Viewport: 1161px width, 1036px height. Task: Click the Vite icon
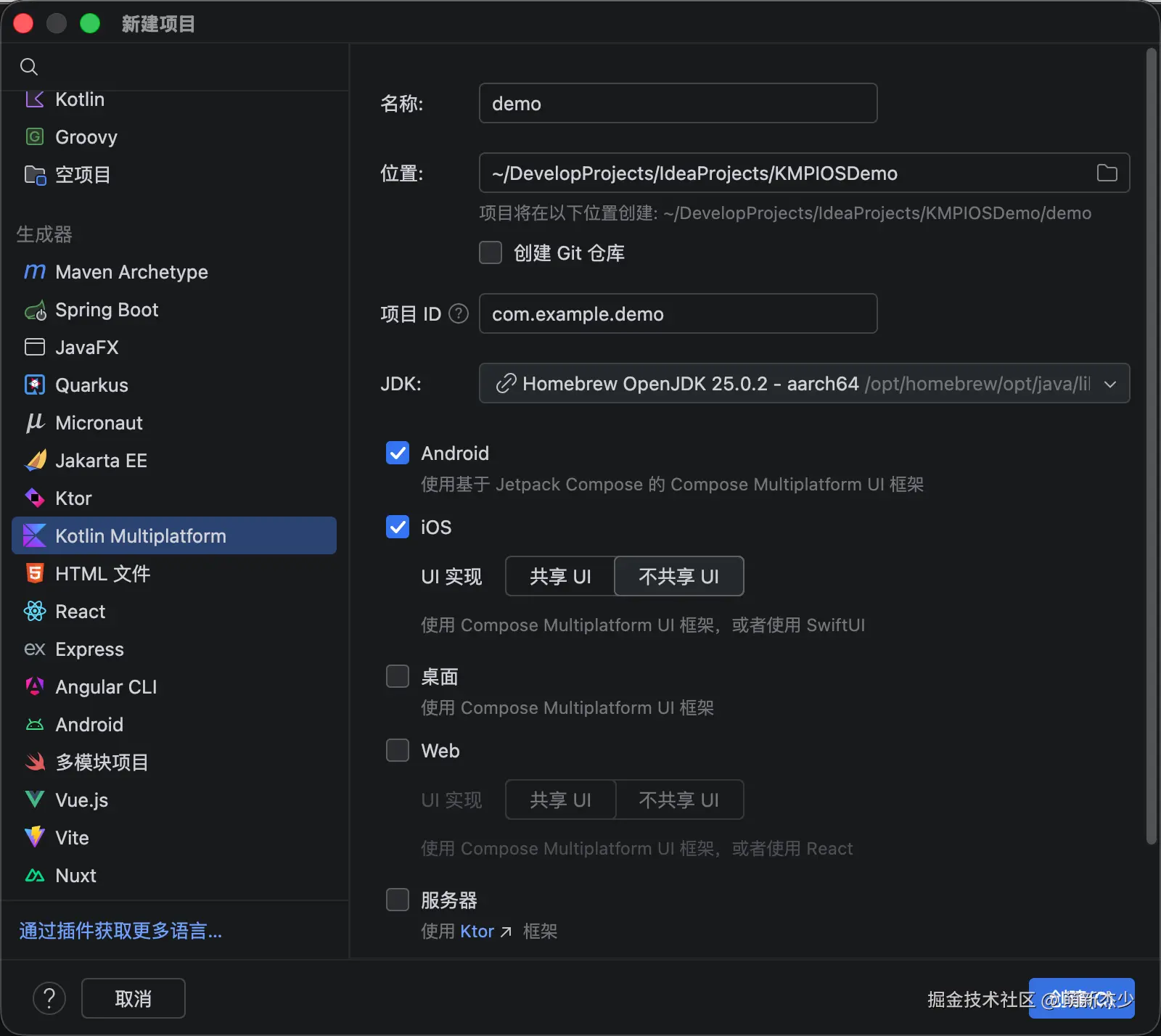tap(35, 838)
